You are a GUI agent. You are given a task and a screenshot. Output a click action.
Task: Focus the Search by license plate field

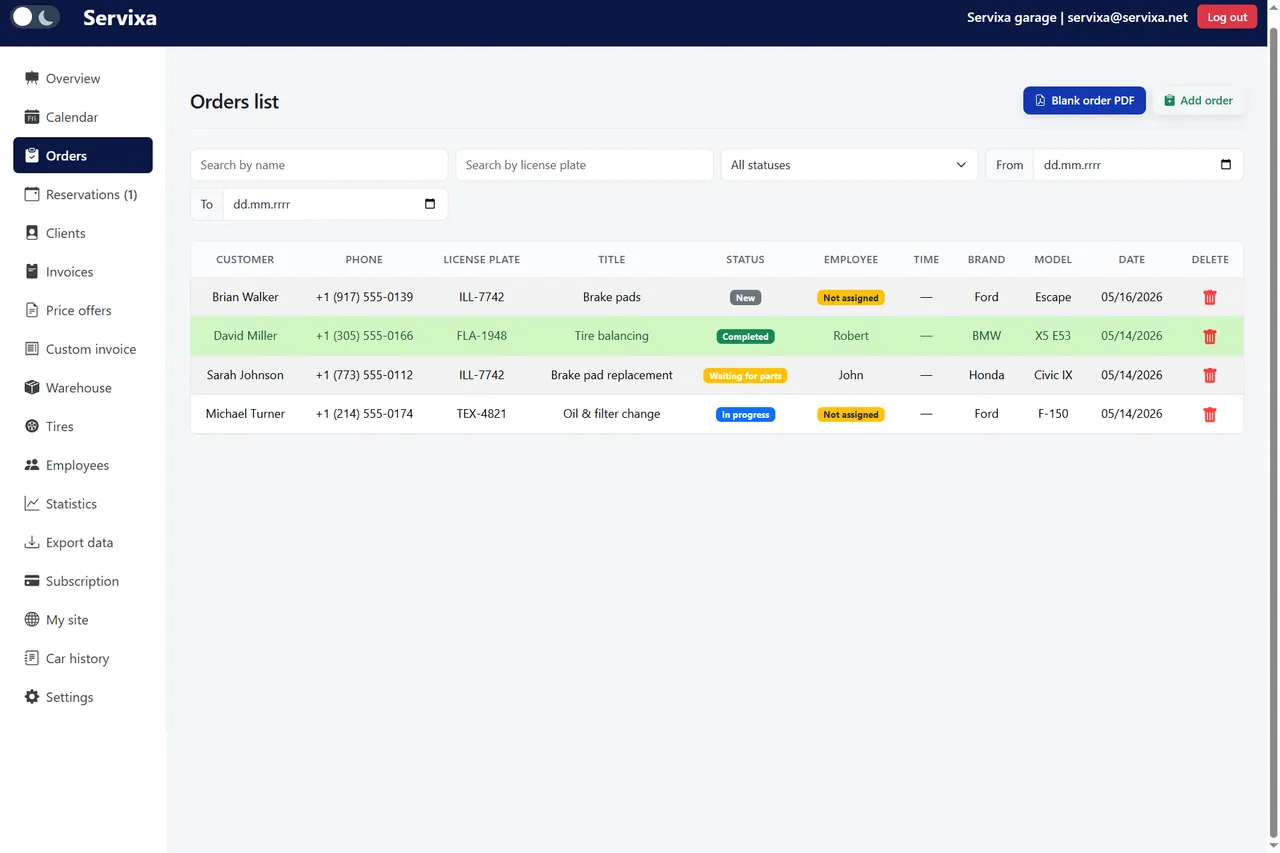[x=584, y=165]
